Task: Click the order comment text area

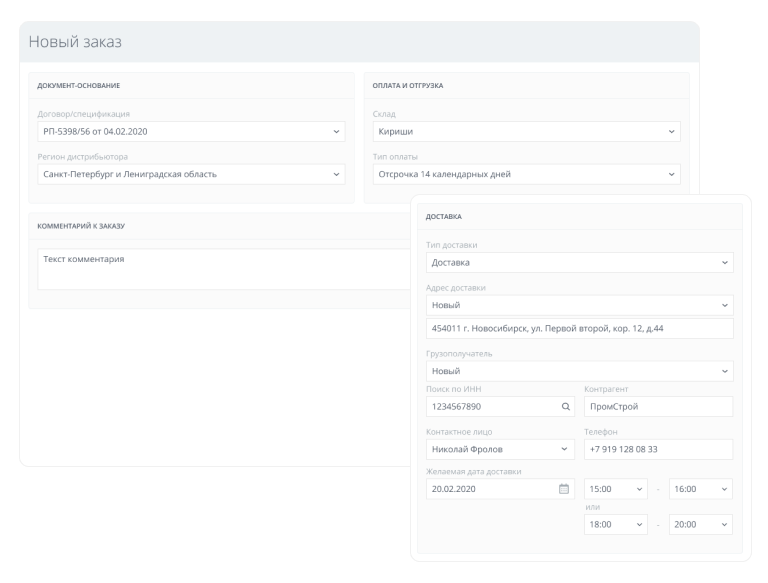Action: click(223, 269)
